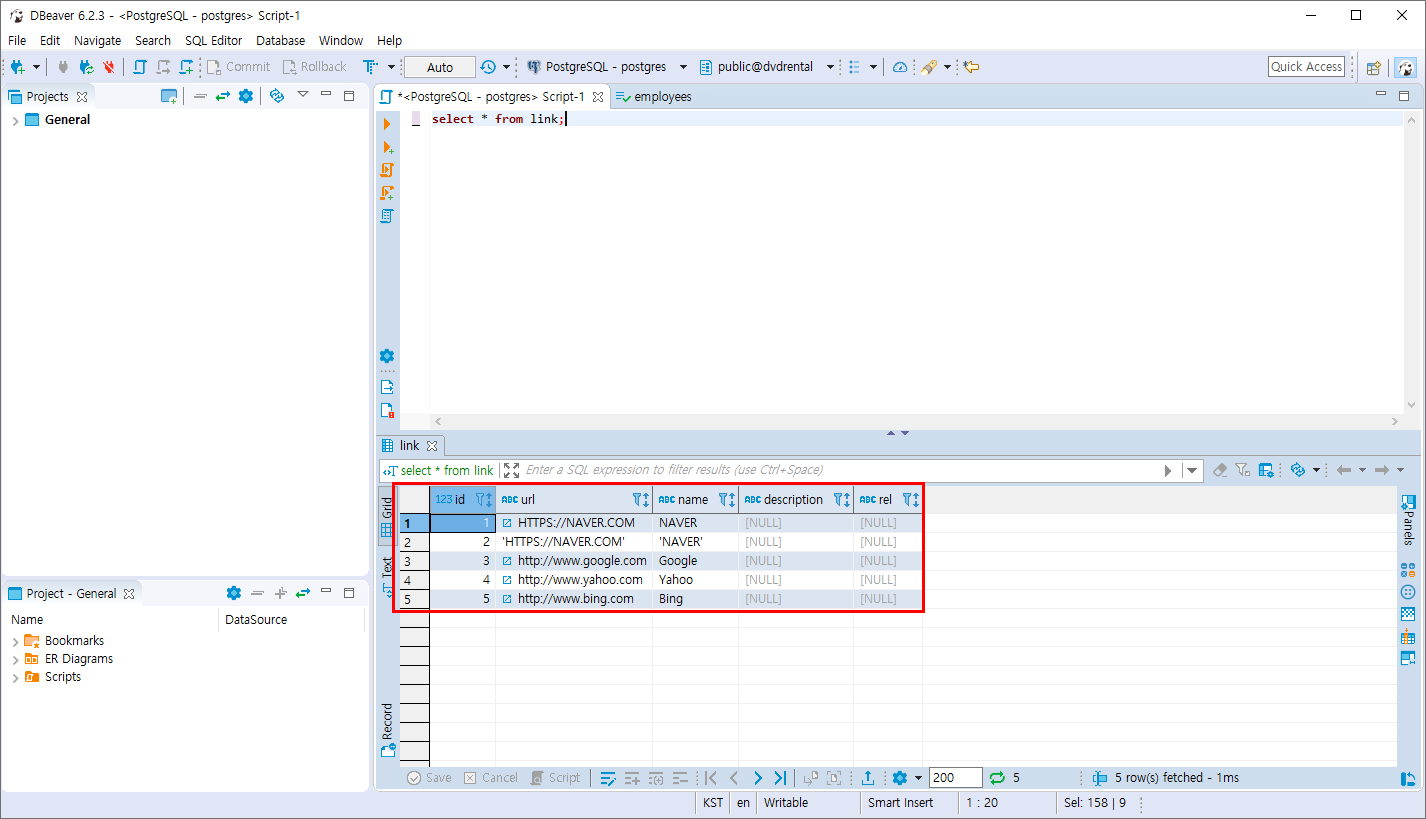This screenshot has width=1426, height=819.
Task: Expand the ER Diagrams folder
Action: point(15,659)
